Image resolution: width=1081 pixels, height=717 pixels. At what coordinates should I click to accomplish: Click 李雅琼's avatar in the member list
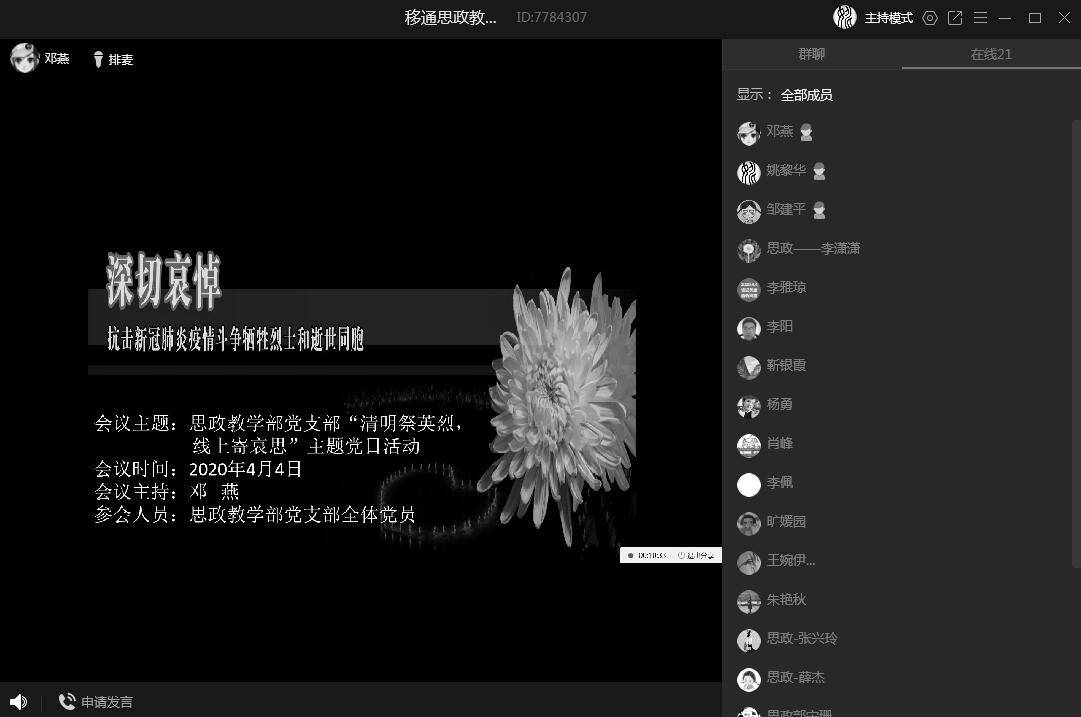click(749, 290)
